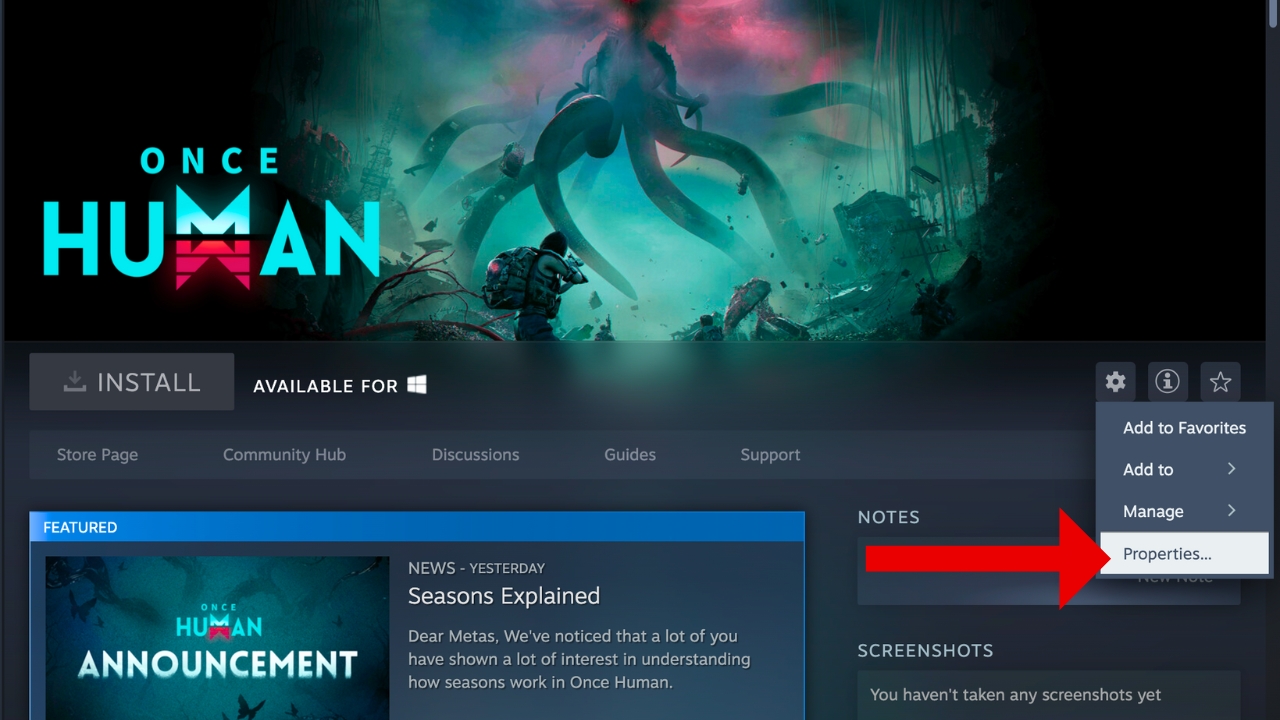Open the Guides link
Image resolution: width=1280 pixels, height=720 pixels.
point(630,455)
